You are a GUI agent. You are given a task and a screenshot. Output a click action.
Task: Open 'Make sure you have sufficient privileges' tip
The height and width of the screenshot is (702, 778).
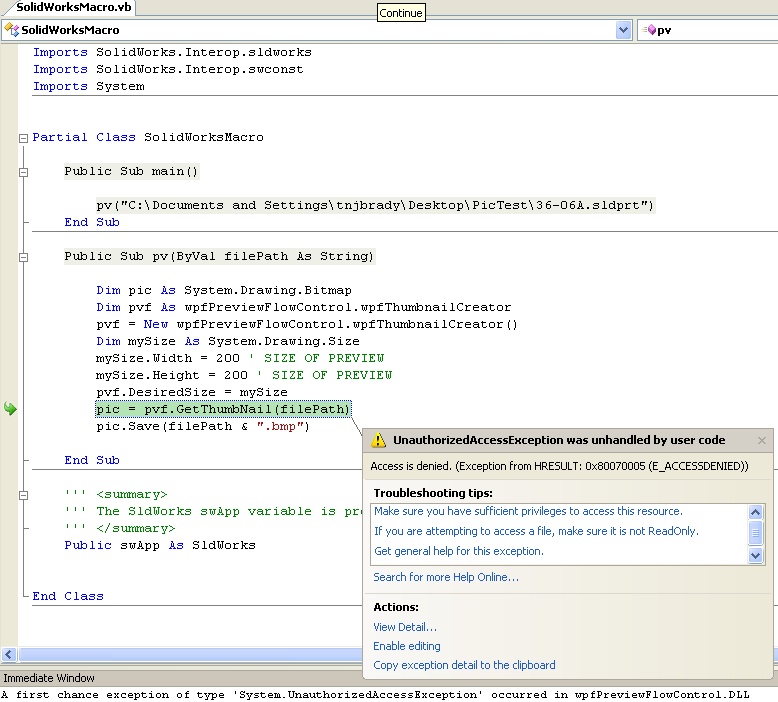[x=528, y=511]
